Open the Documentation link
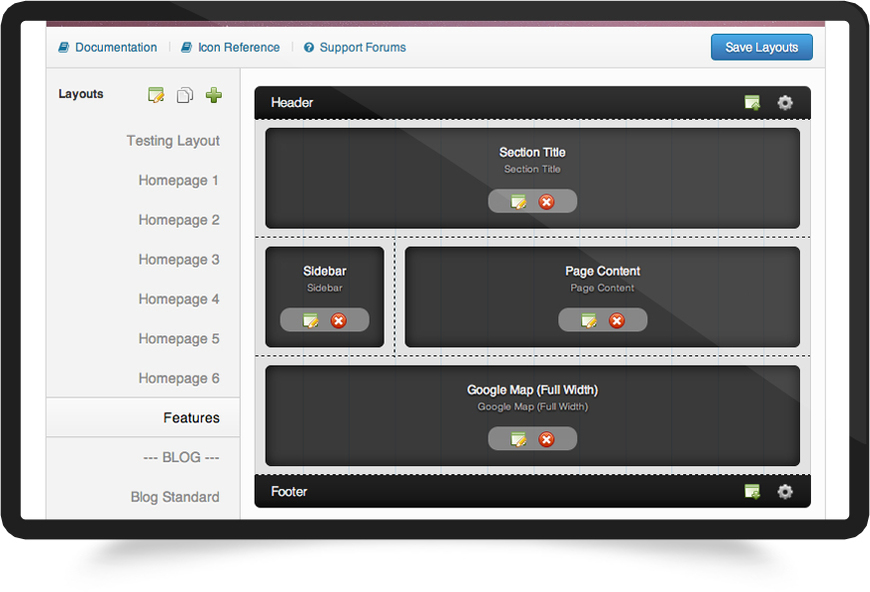The image size is (870, 592). [x=115, y=47]
